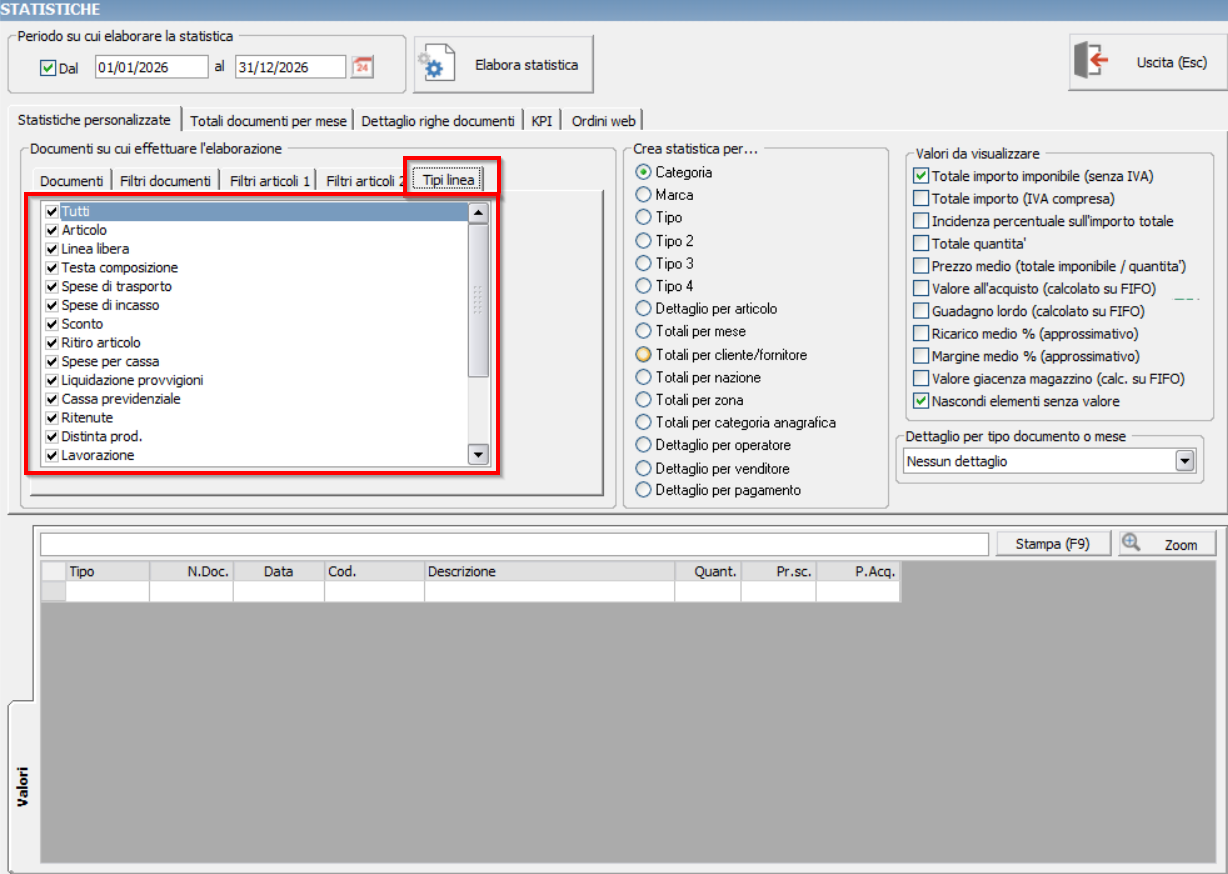Toggle the Cassa previdenziale checkbox
The width and height of the screenshot is (1228, 874).
(52, 399)
